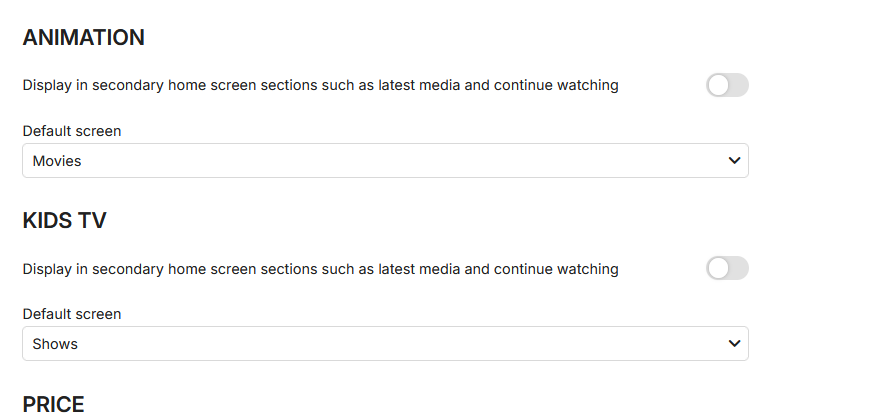Click Kids TV's "Display in secondary home screen" label
This screenshot has height=414, width=890.
click(320, 269)
